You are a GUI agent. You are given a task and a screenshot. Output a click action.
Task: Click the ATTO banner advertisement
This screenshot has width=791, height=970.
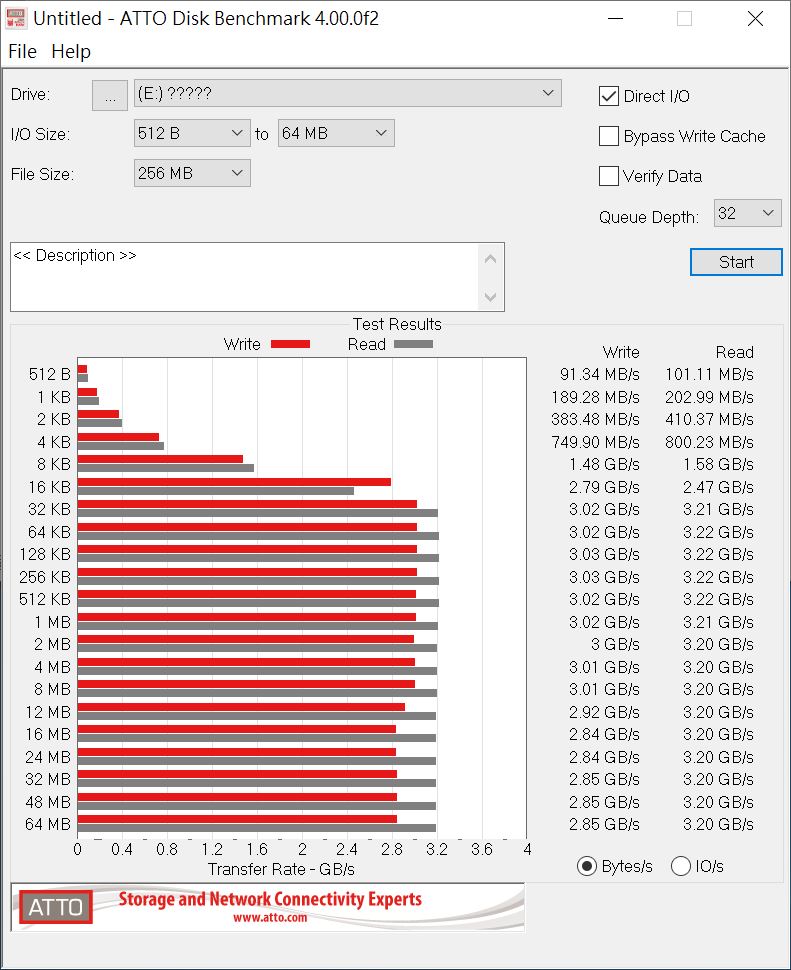(267, 907)
